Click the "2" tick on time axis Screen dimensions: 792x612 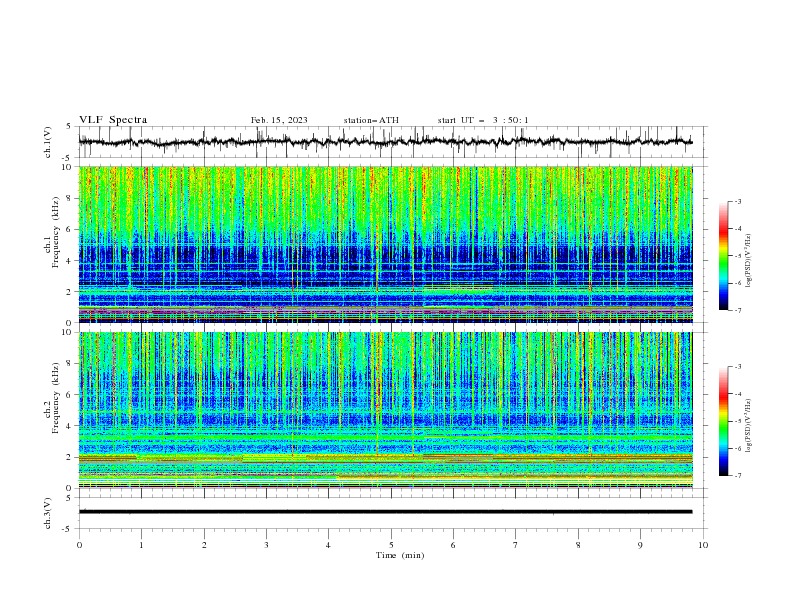204,545
